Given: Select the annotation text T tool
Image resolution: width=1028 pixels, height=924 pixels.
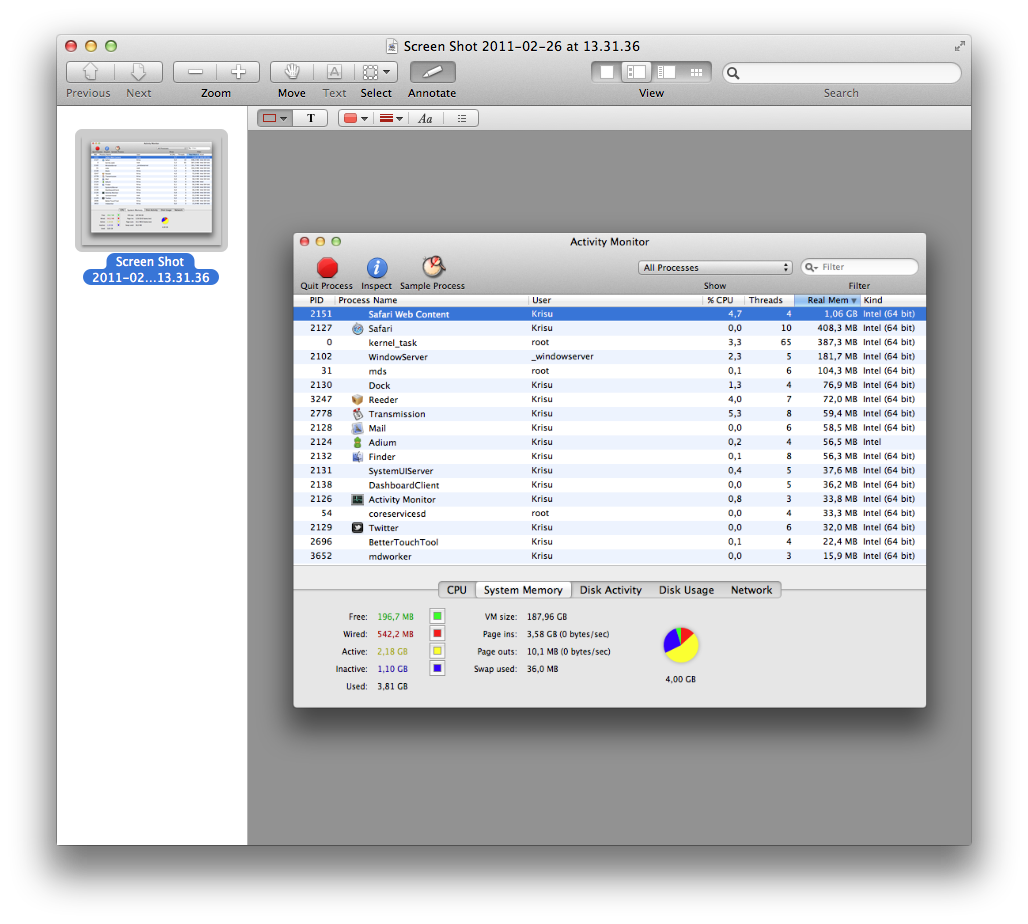Looking at the screenshot, I should (311, 118).
